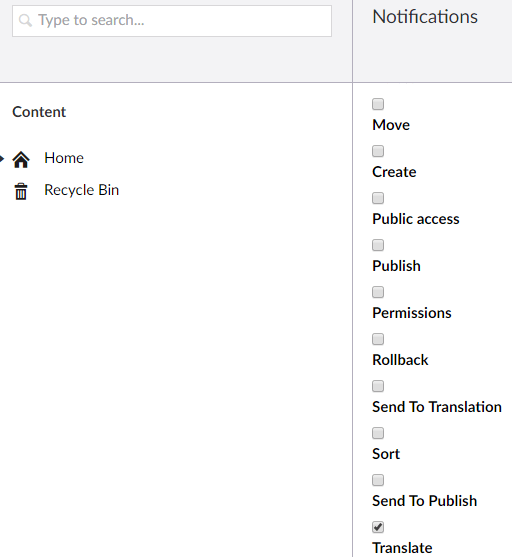Click the Content section heading
The image size is (512, 557).
pos(39,112)
